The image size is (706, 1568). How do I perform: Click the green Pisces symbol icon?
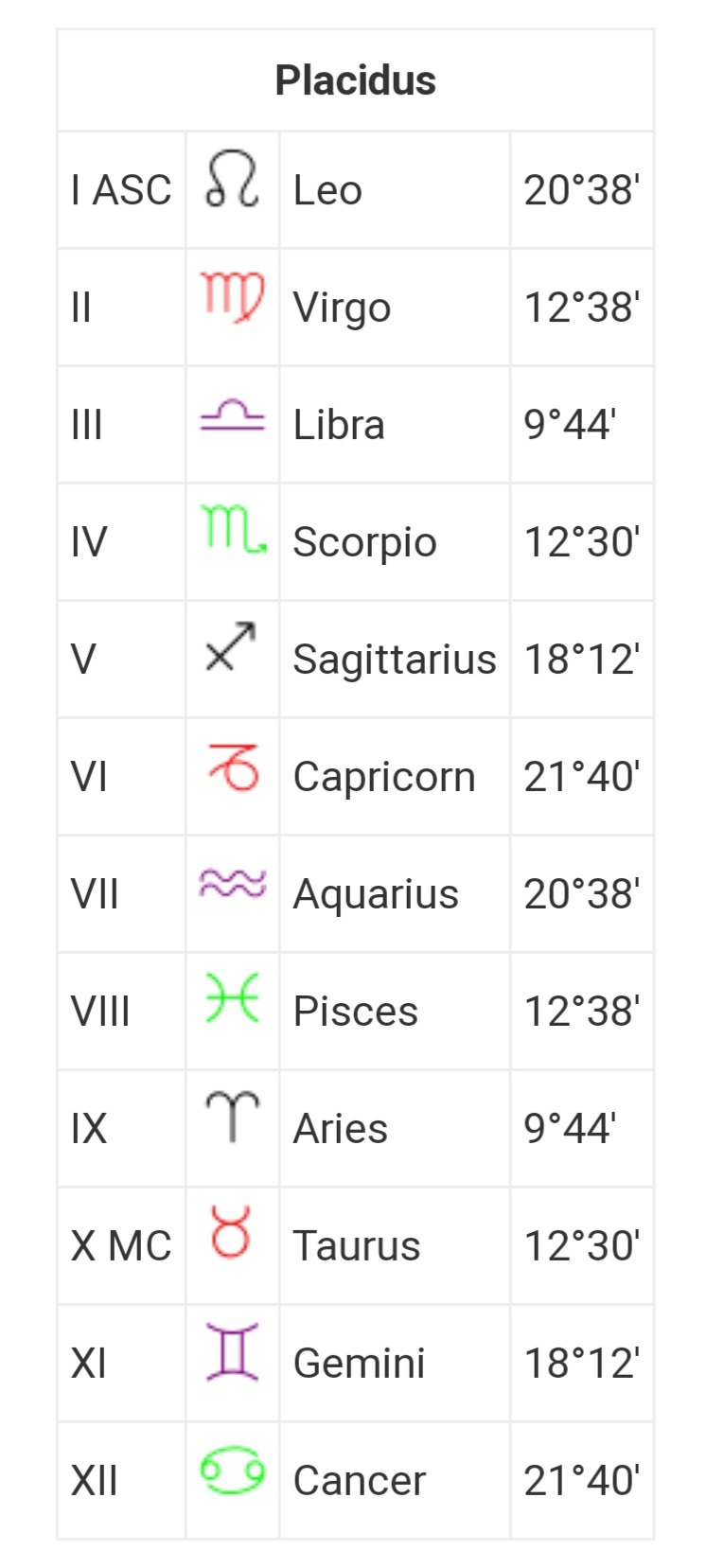(x=232, y=998)
